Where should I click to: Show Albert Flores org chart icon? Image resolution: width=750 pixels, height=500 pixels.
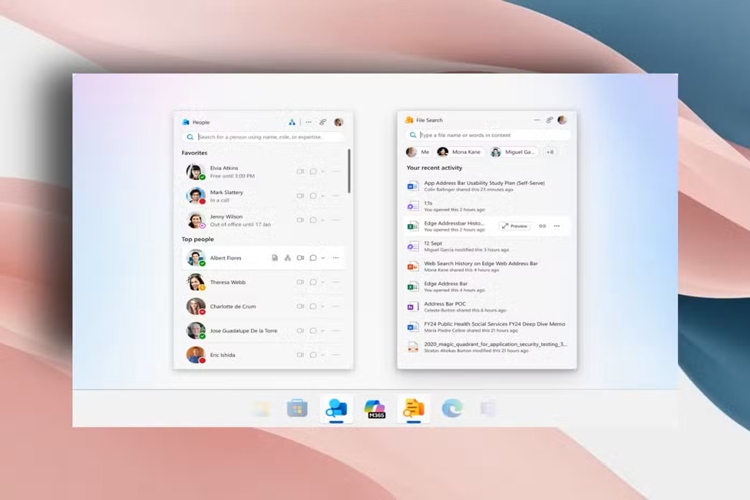click(287, 258)
